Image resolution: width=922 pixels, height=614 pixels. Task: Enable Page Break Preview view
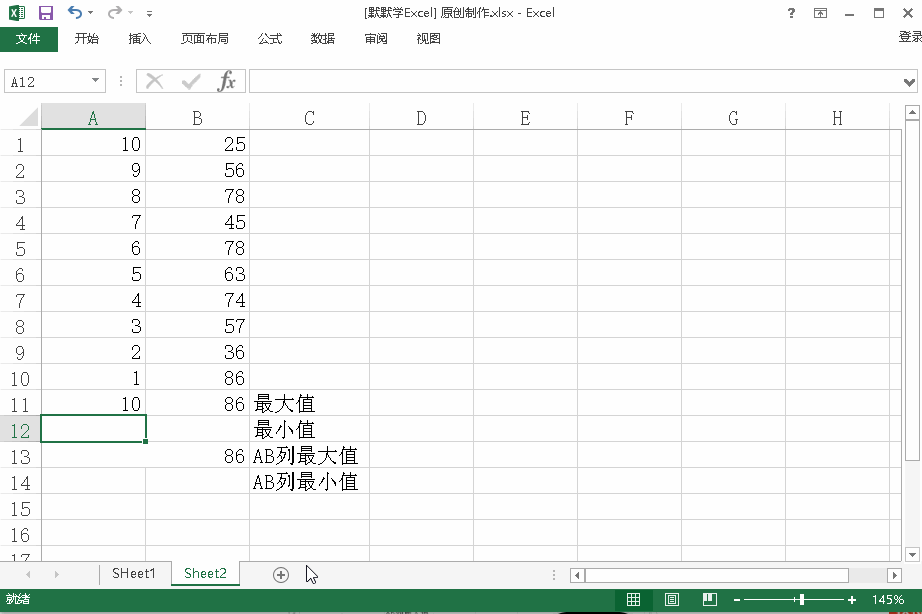709,599
